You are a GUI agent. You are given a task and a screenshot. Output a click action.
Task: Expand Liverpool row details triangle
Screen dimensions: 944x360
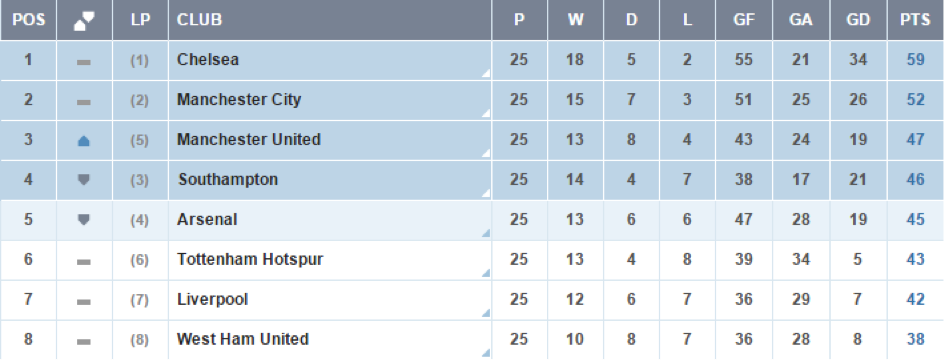[x=486, y=313]
